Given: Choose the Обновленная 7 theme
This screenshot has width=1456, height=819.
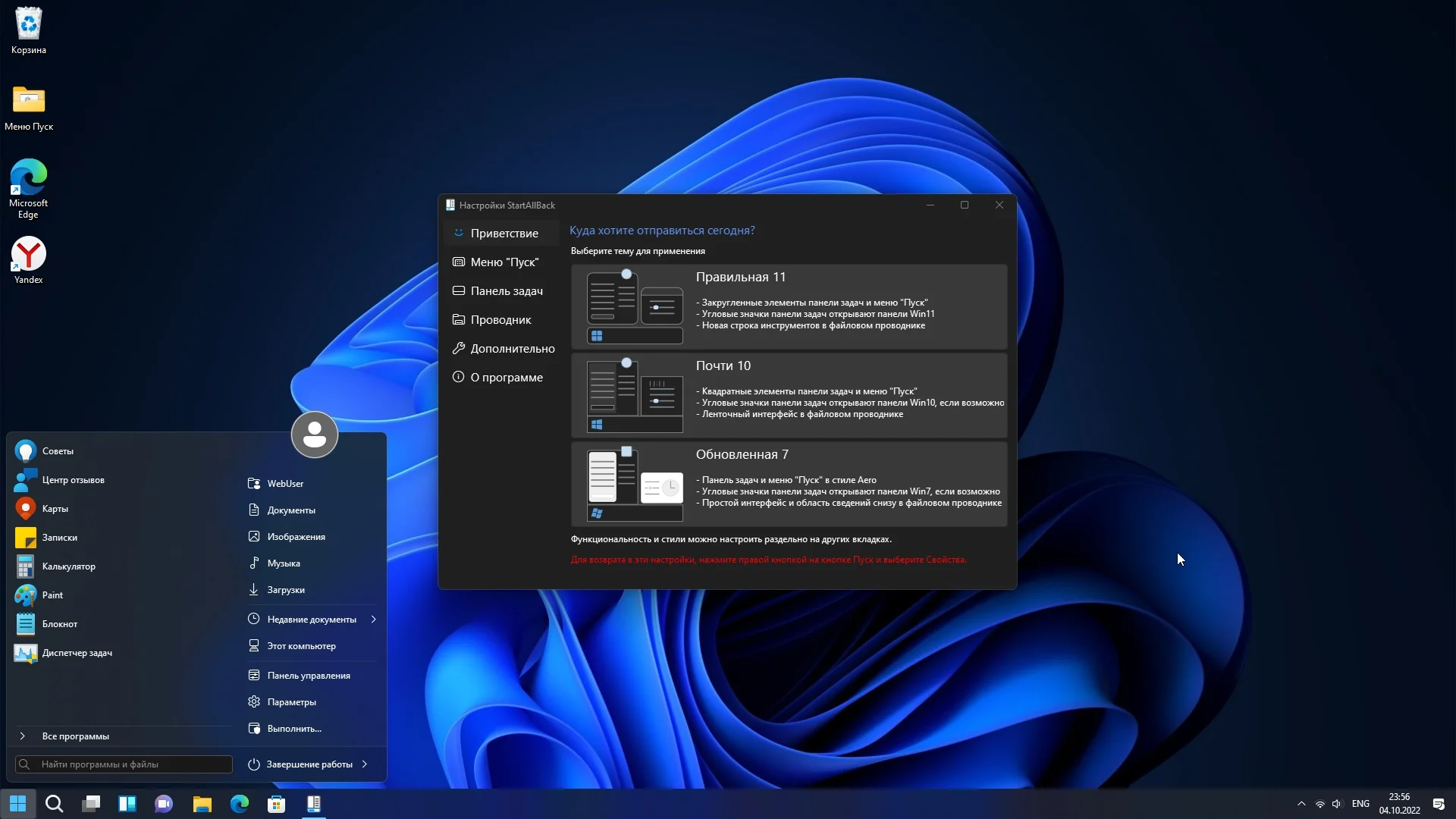Looking at the screenshot, I should coord(789,484).
